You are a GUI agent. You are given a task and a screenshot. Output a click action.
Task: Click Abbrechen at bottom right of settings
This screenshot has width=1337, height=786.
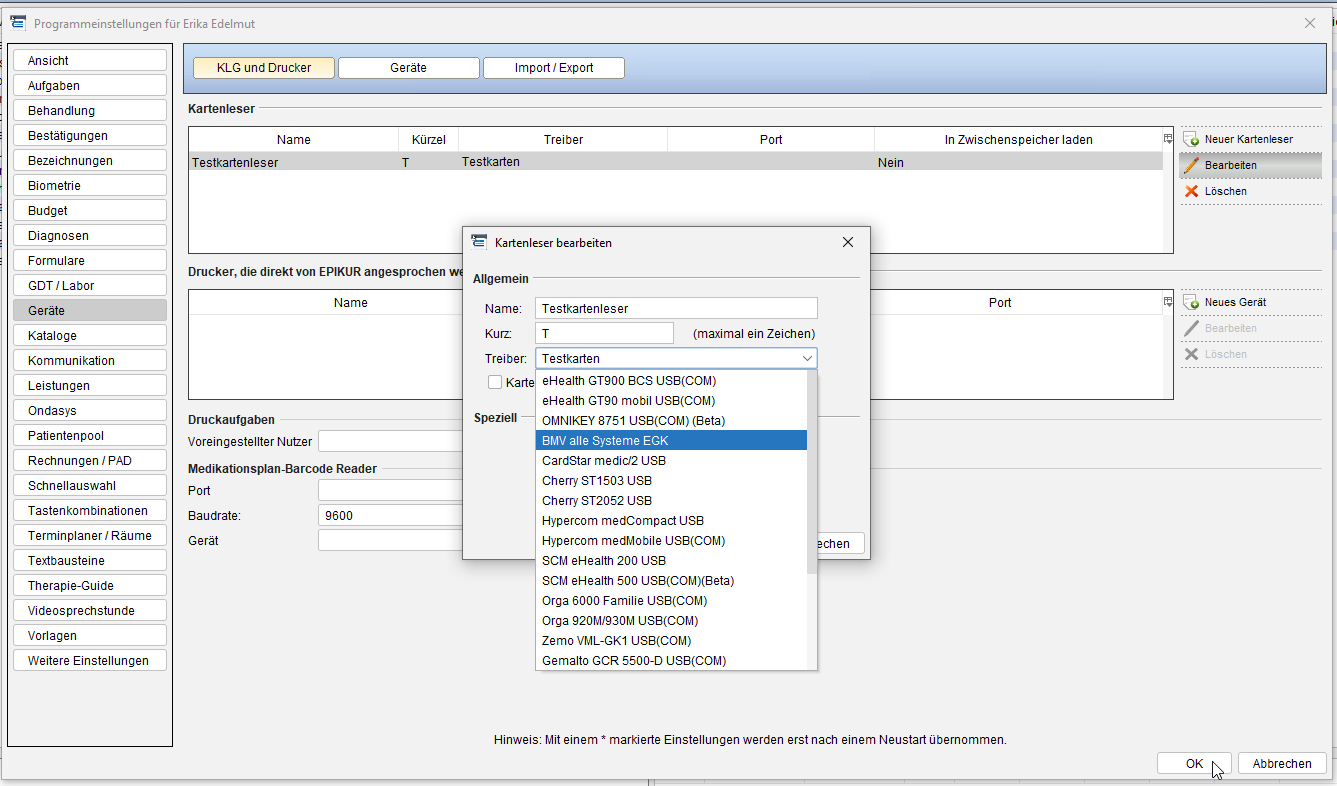(x=1282, y=763)
